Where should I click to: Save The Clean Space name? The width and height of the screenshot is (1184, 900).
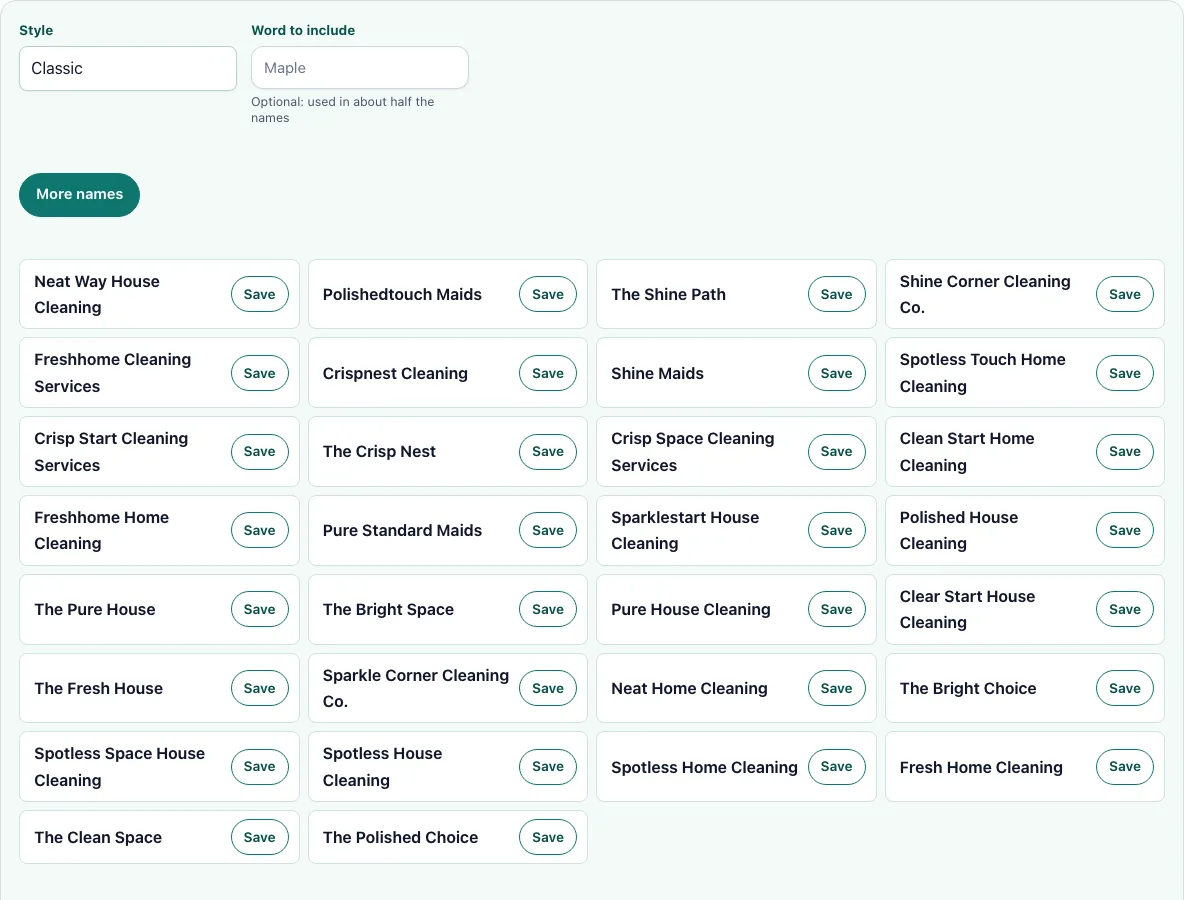[x=260, y=837]
